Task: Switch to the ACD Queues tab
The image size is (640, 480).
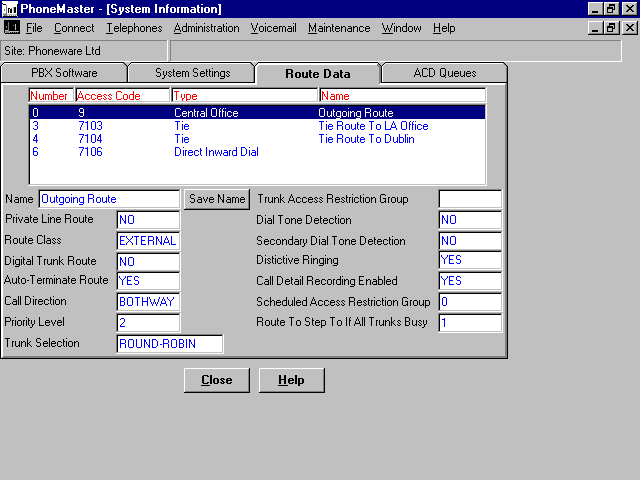Action: [445, 73]
